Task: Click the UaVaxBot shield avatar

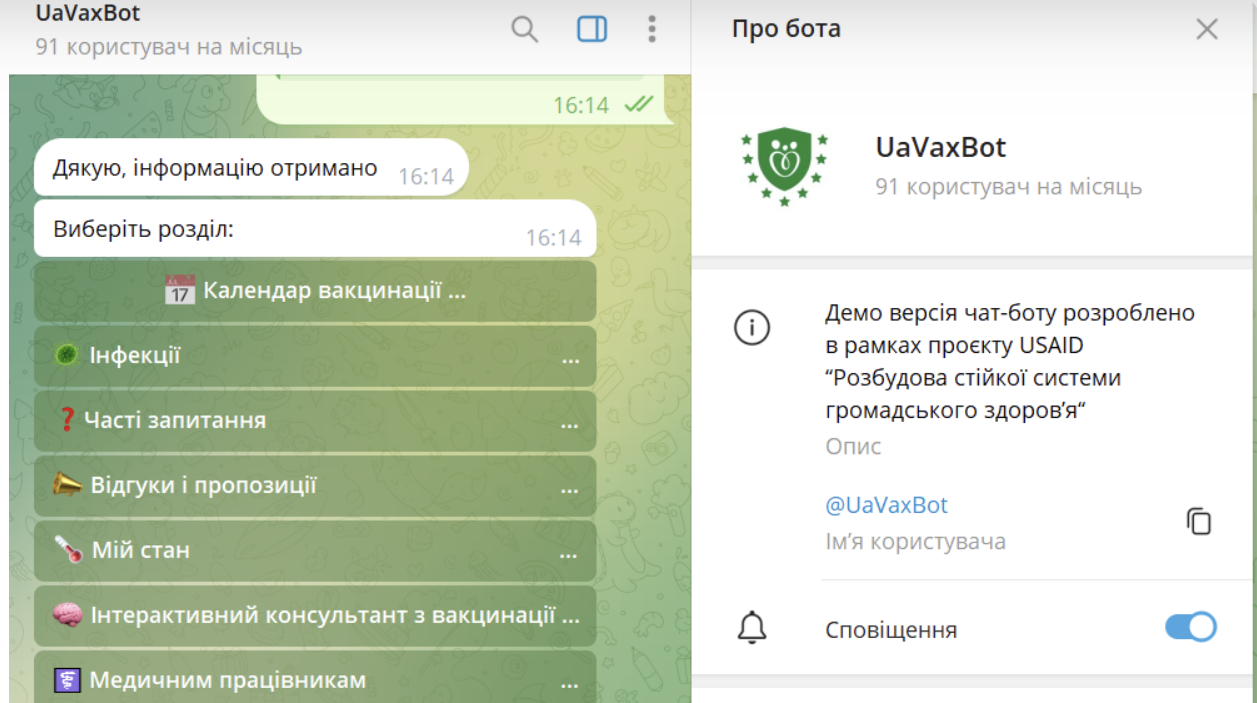Action: pyautogui.click(x=784, y=166)
